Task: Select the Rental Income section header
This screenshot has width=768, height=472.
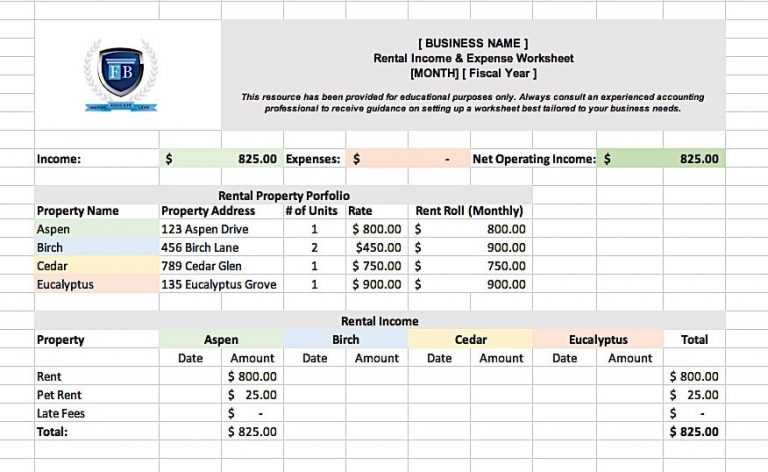Action: 380,321
